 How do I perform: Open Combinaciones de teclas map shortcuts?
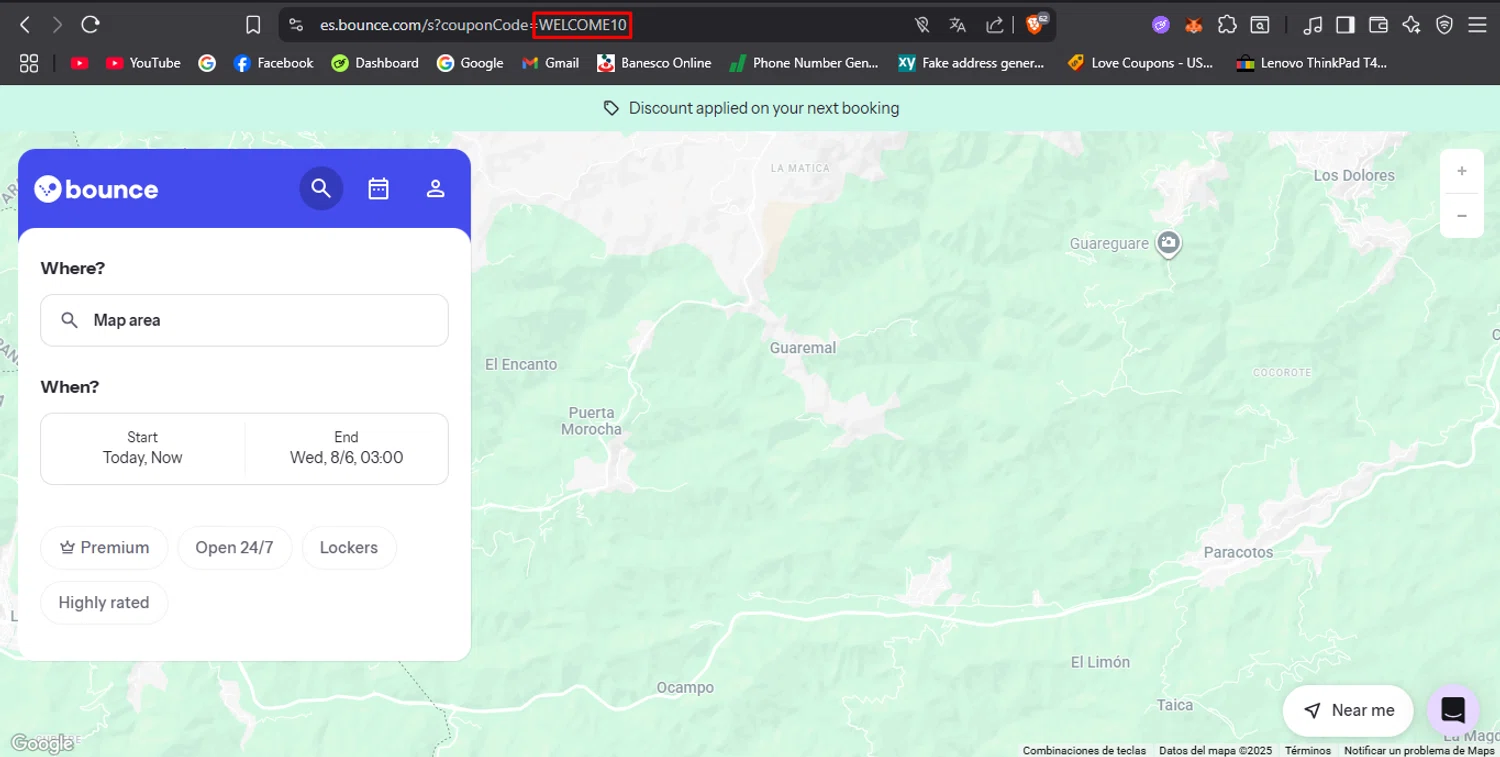[x=1084, y=750]
